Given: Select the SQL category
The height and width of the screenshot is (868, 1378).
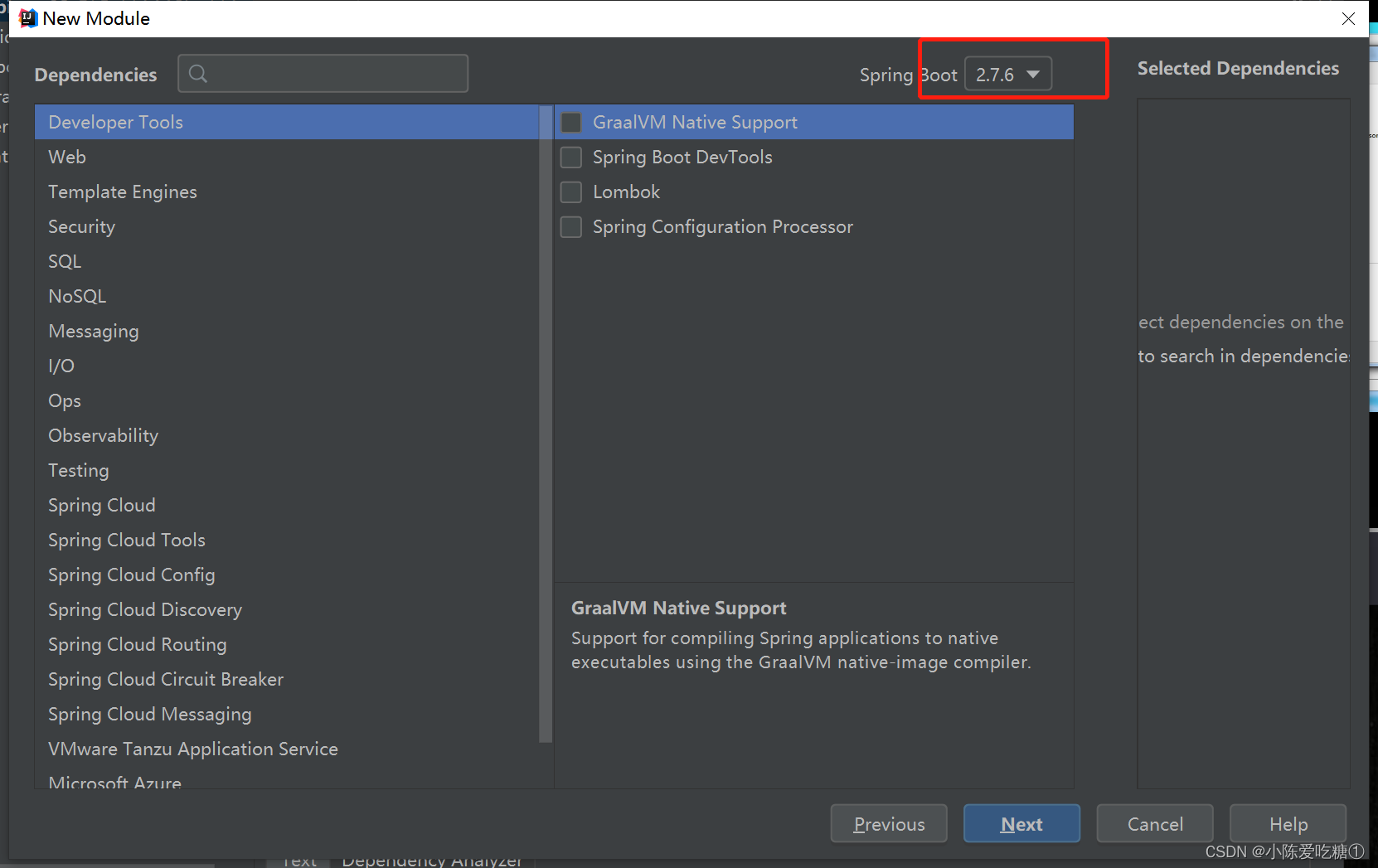Looking at the screenshot, I should click(x=287, y=261).
